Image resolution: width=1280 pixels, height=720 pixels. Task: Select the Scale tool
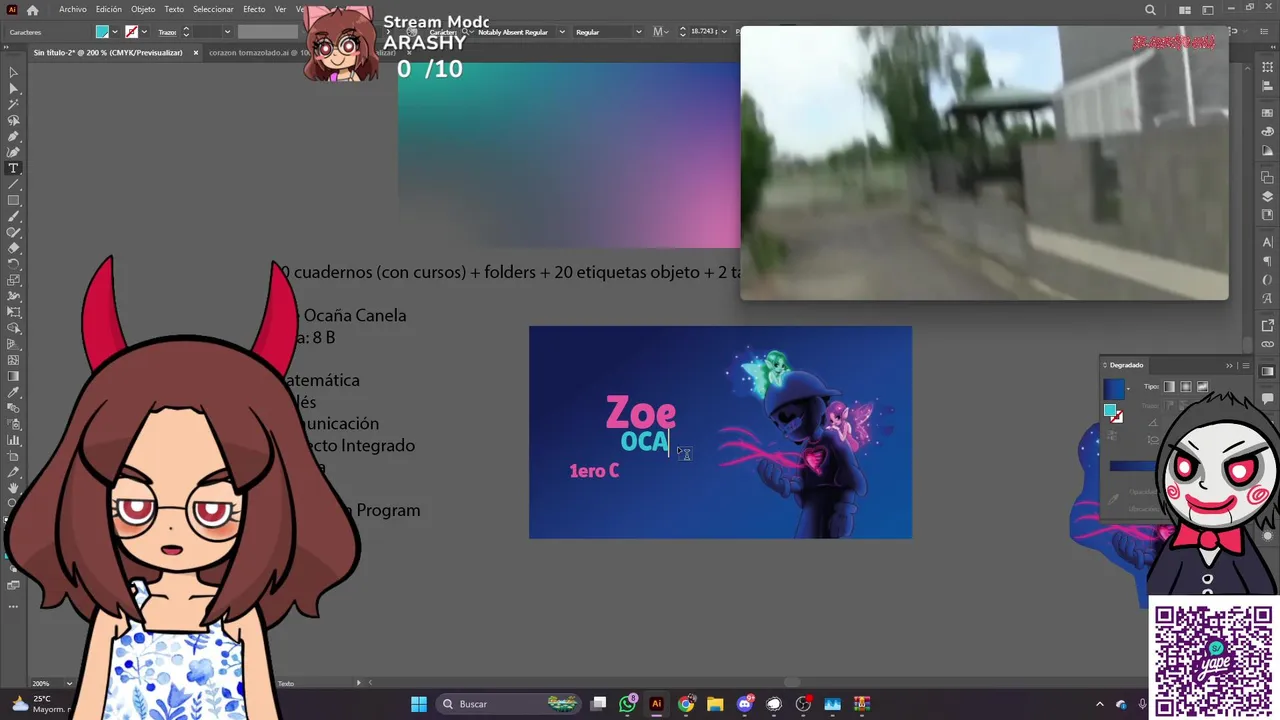[x=13, y=280]
